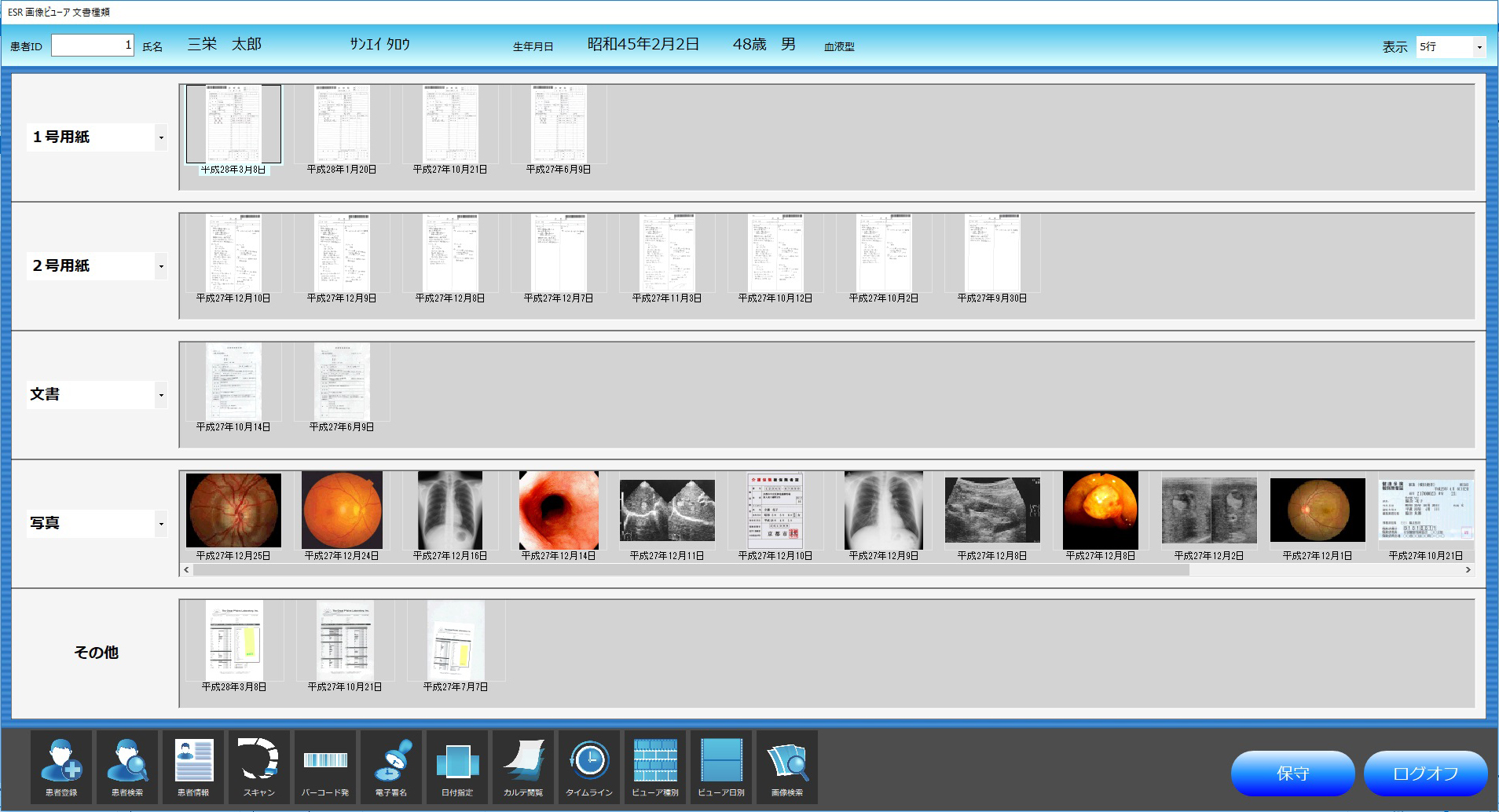This screenshot has height=812, width=1499.
Task: Open the バーコード発行 barcode tool
Action: [x=325, y=767]
